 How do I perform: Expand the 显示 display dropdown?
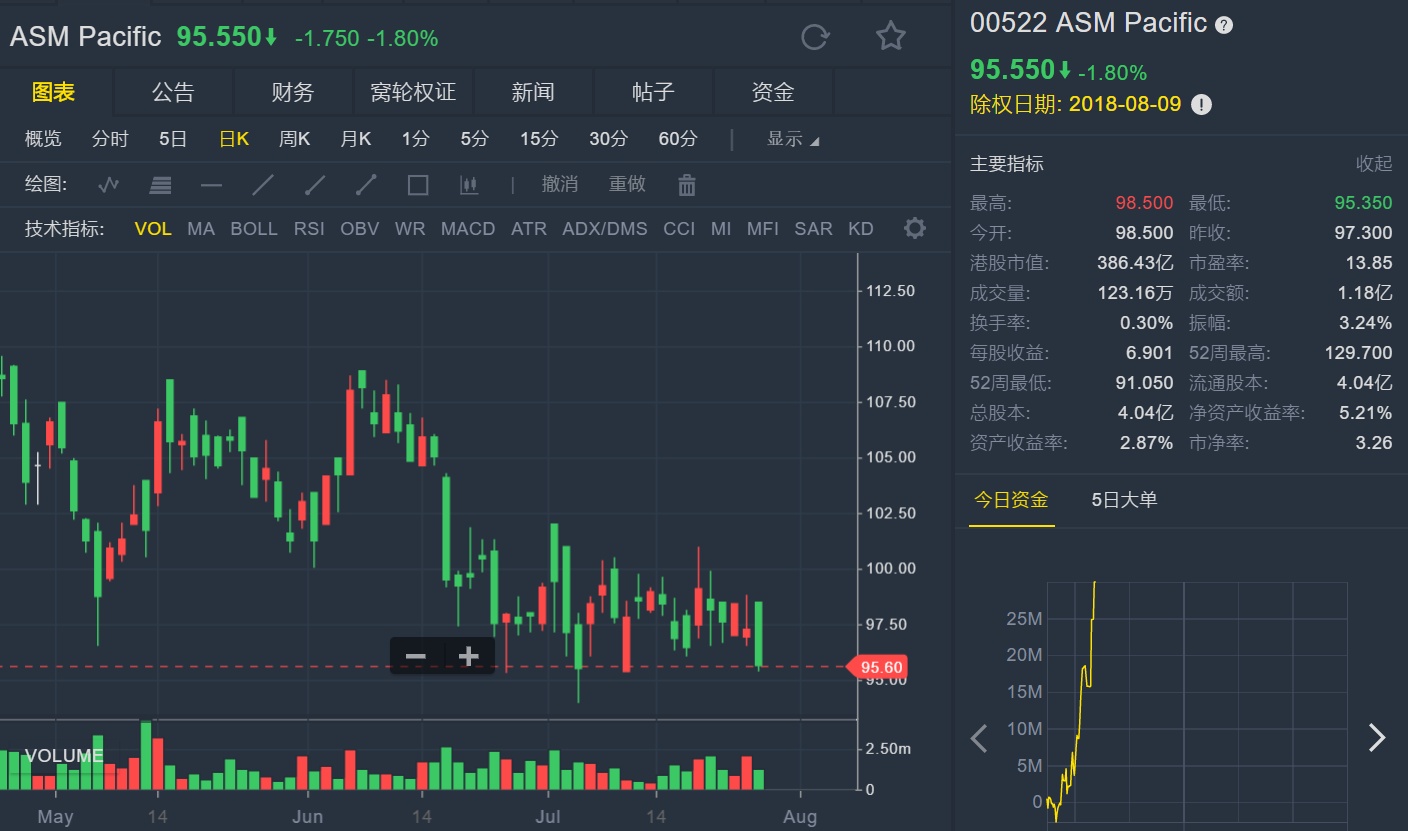click(792, 139)
